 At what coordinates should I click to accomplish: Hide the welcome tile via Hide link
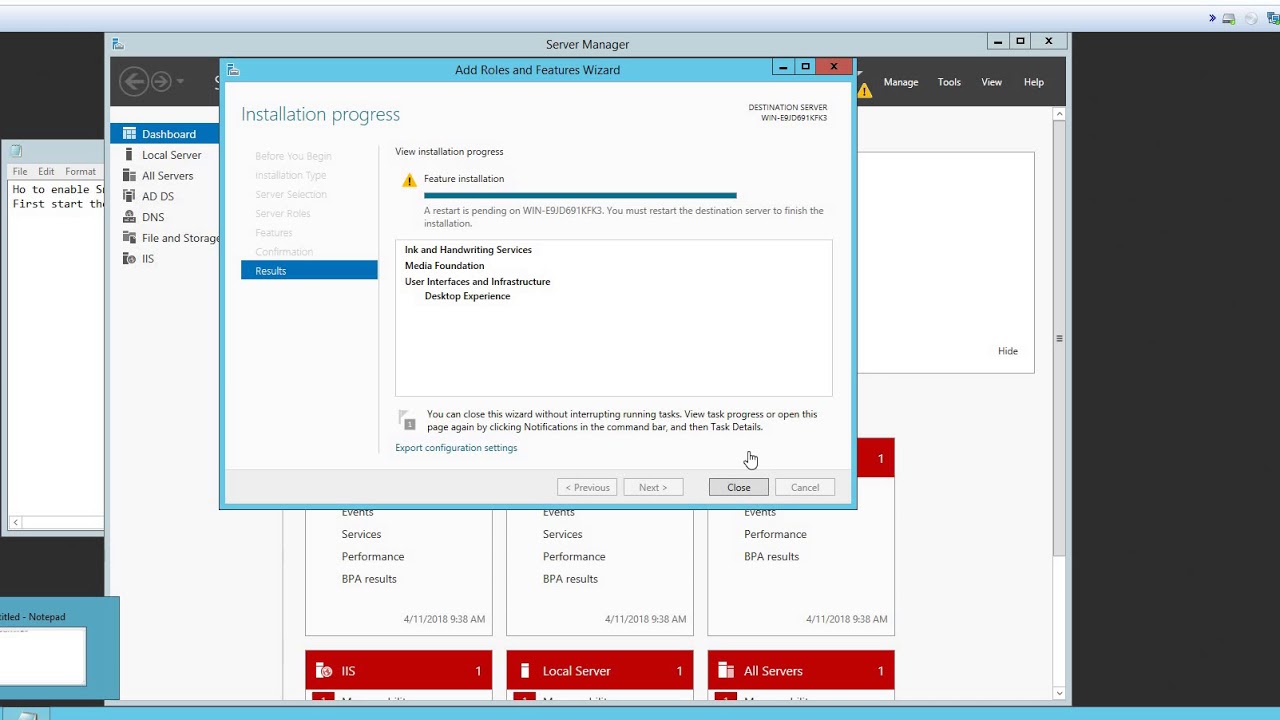tap(1008, 351)
